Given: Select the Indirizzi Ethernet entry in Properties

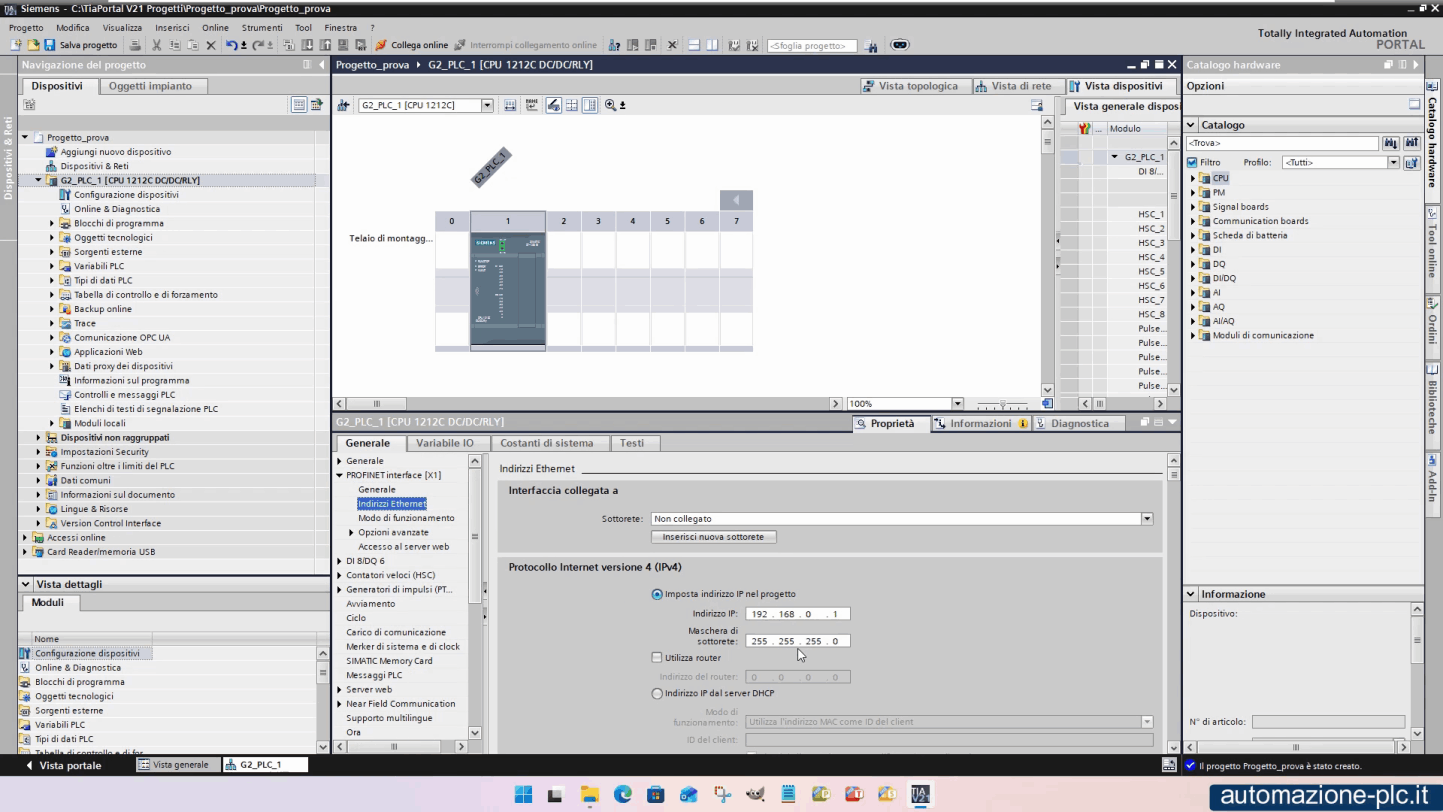Looking at the screenshot, I should click(x=391, y=503).
